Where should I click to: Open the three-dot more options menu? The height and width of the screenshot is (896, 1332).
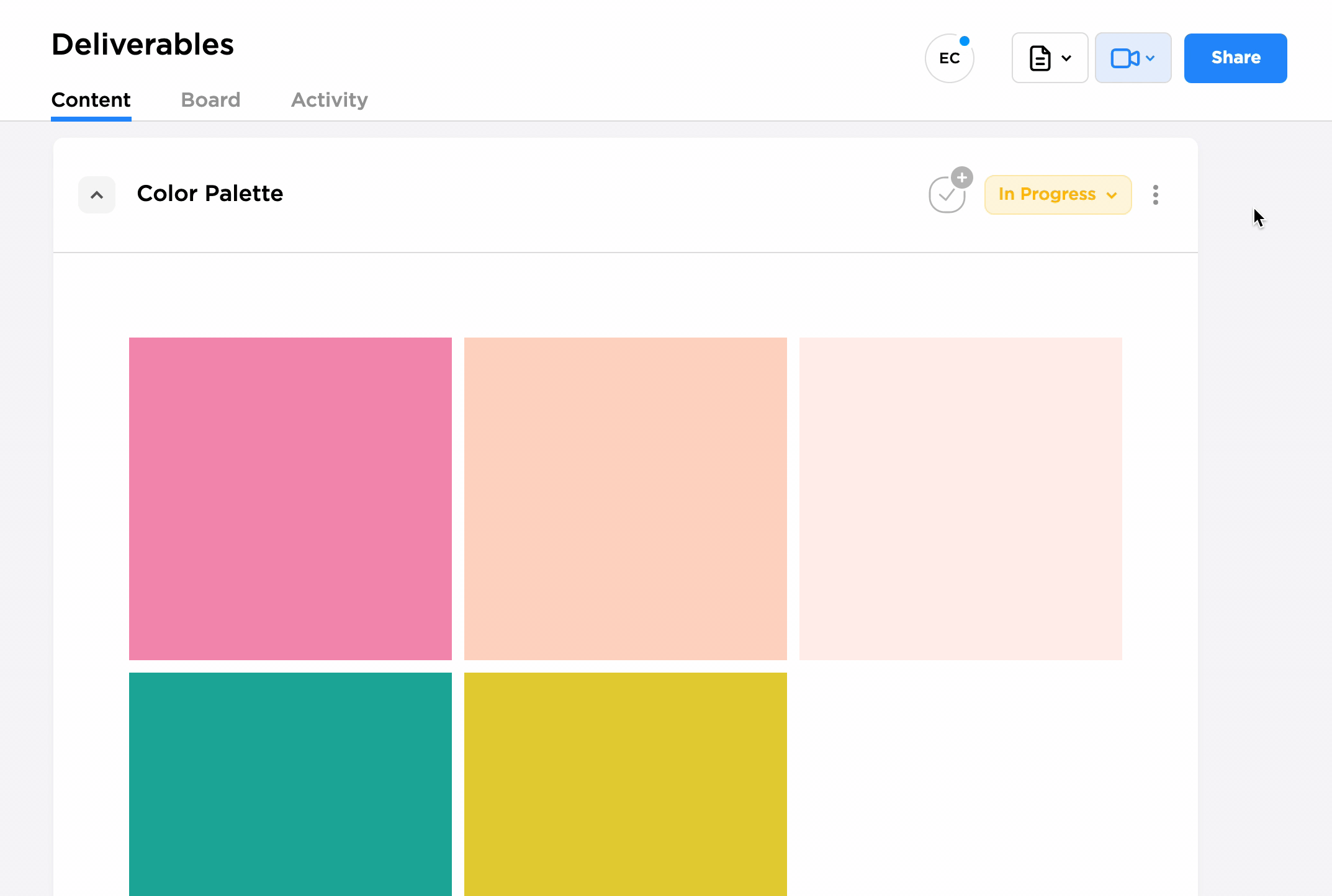point(1155,195)
